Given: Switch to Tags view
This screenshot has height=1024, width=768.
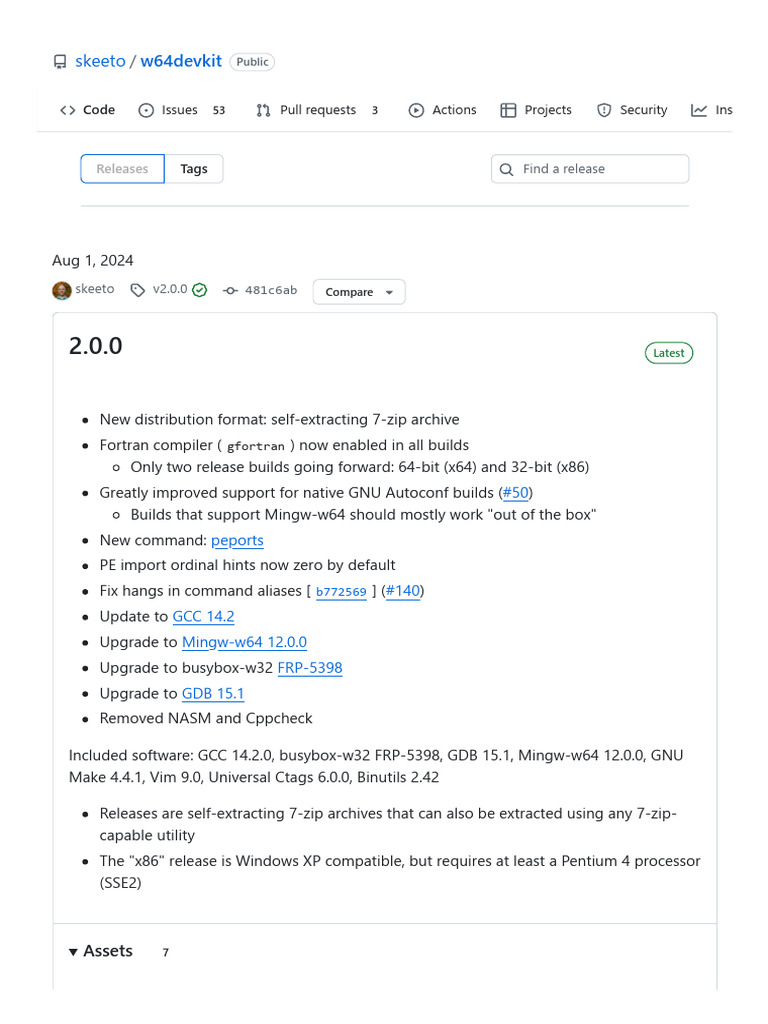Looking at the screenshot, I should click(x=194, y=169).
